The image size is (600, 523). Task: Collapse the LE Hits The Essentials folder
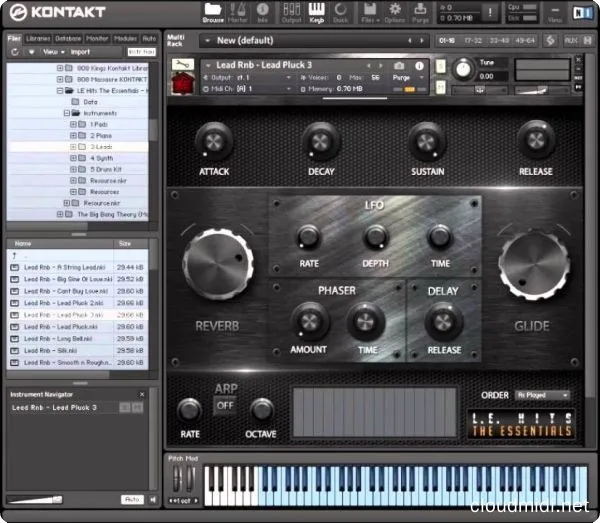(x=60, y=91)
